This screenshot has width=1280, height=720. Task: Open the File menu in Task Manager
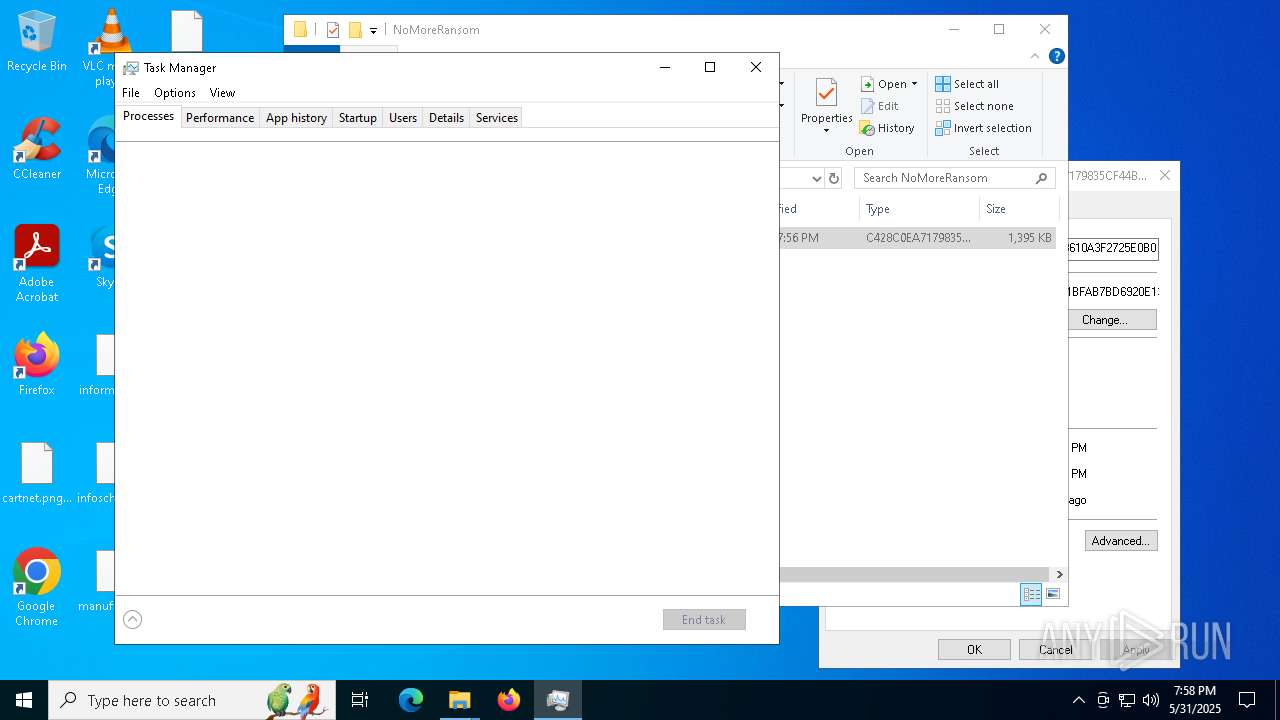131,93
